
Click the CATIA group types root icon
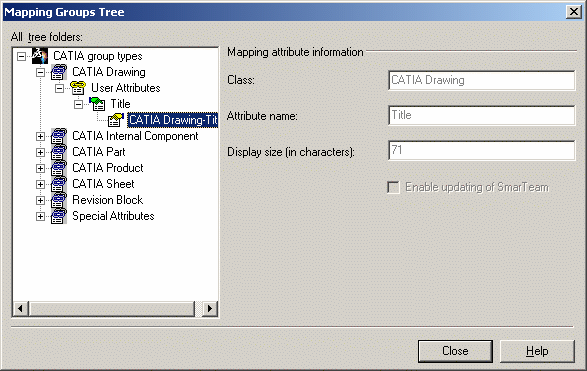tap(40, 56)
